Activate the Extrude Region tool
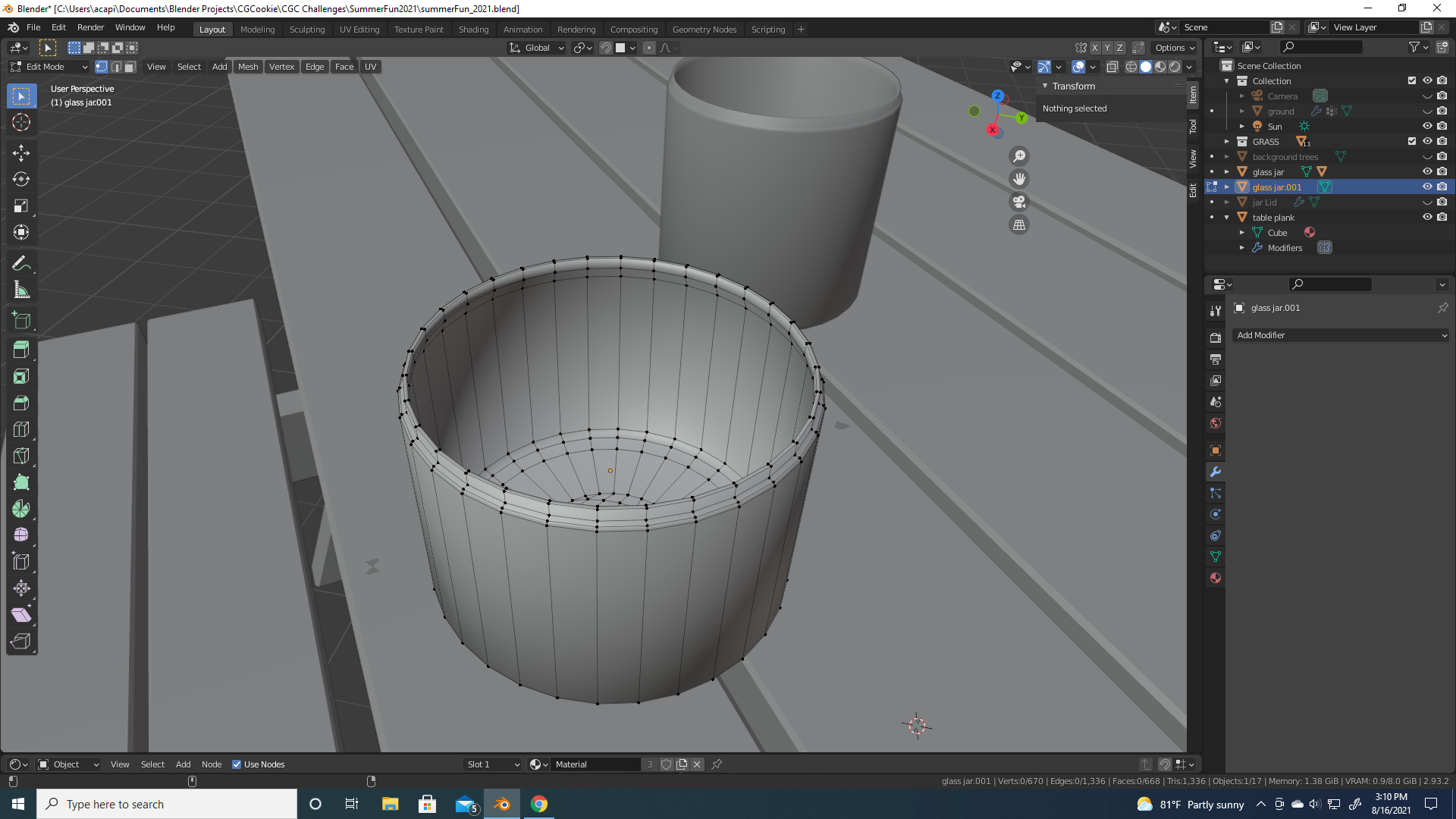The image size is (1456, 819). click(21, 350)
